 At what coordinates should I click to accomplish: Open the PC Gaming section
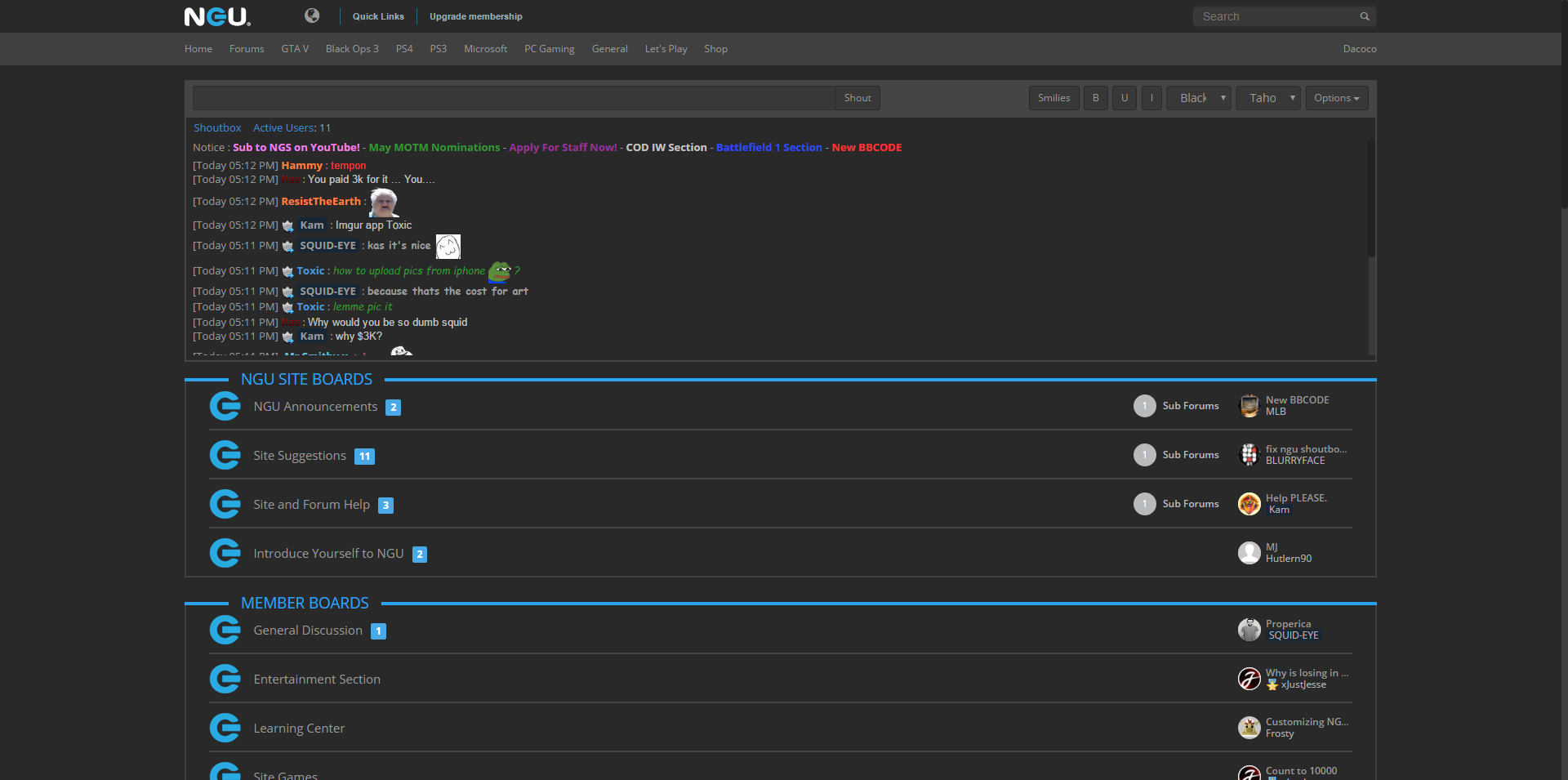tap(549, 49)
